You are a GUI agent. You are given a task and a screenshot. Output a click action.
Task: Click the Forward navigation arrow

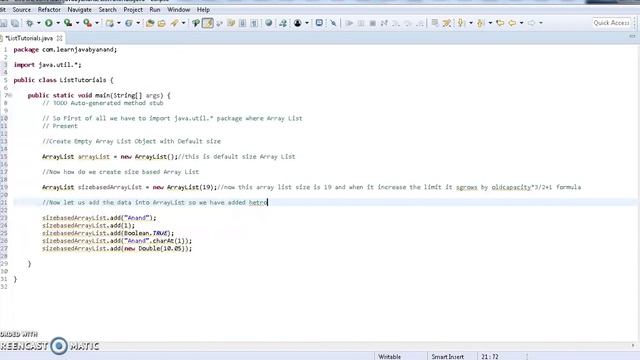(531, 23)
